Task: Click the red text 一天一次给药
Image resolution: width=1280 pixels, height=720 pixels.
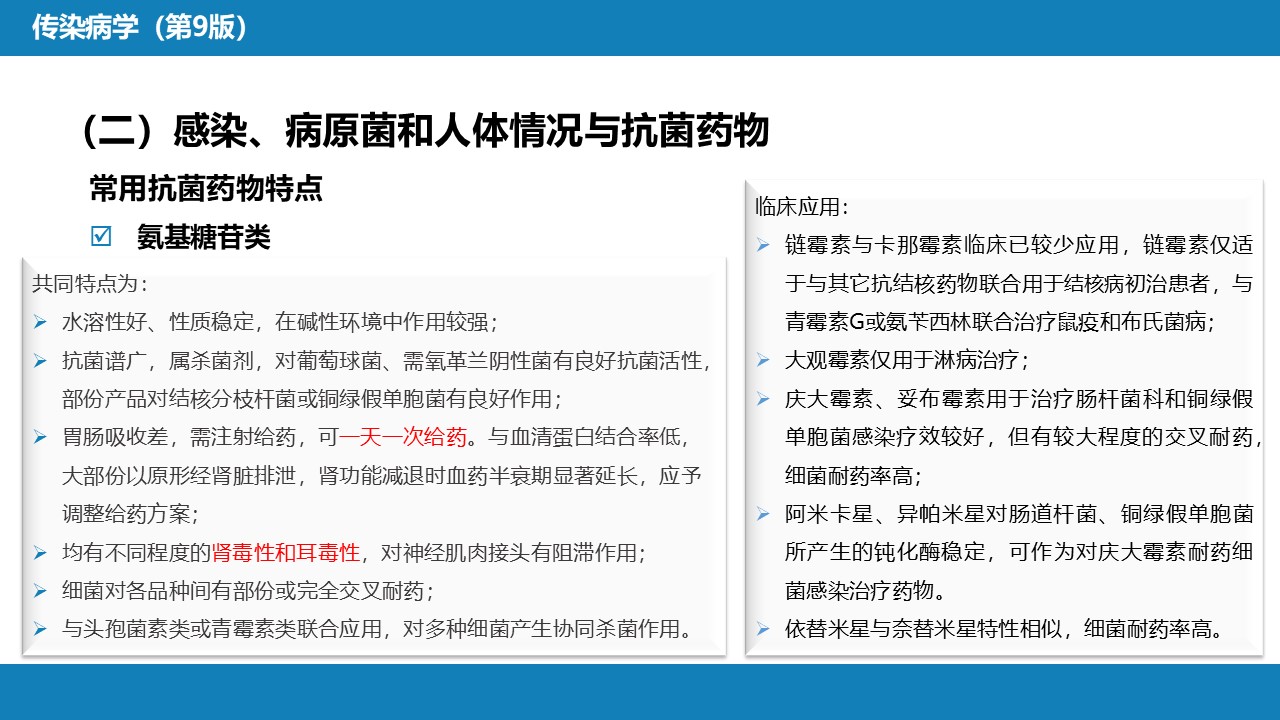Action: point(403,438)
